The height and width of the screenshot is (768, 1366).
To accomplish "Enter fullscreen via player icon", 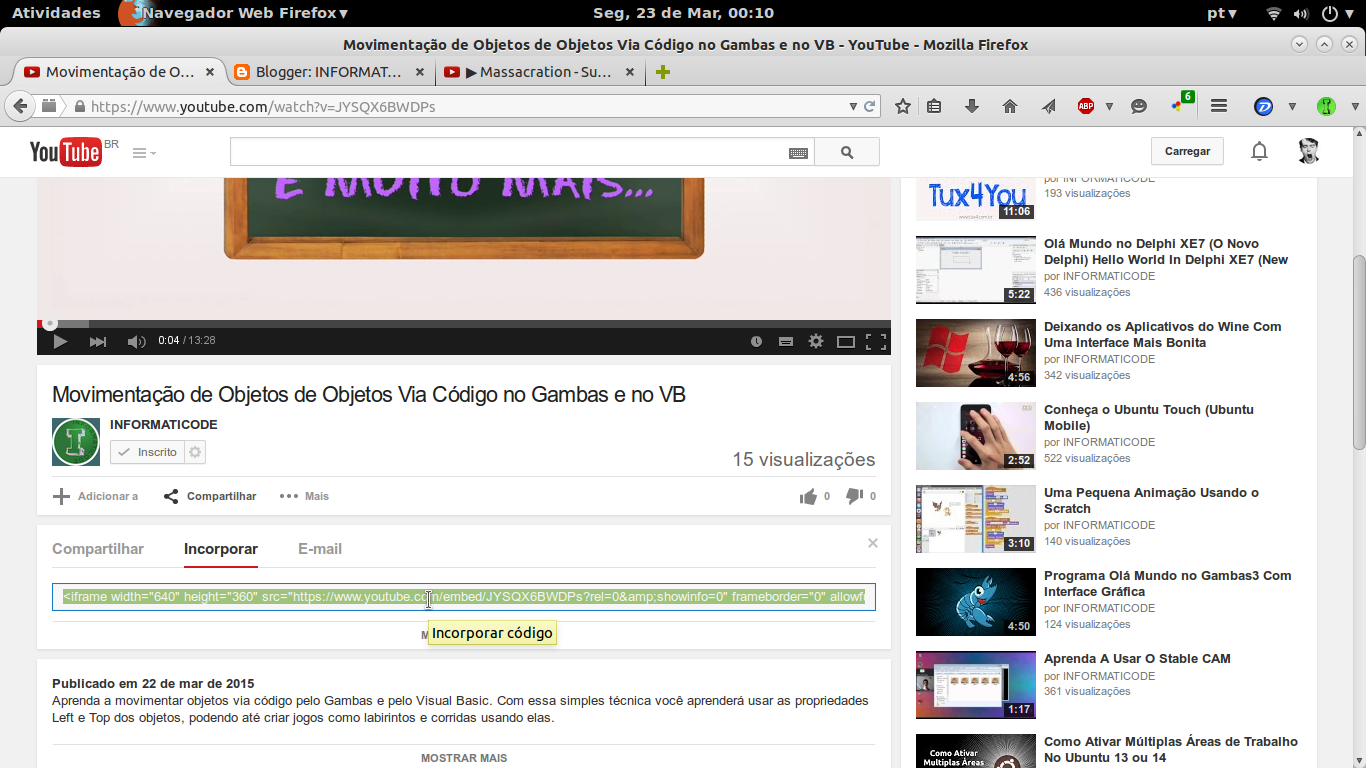I will coord(876,341).
